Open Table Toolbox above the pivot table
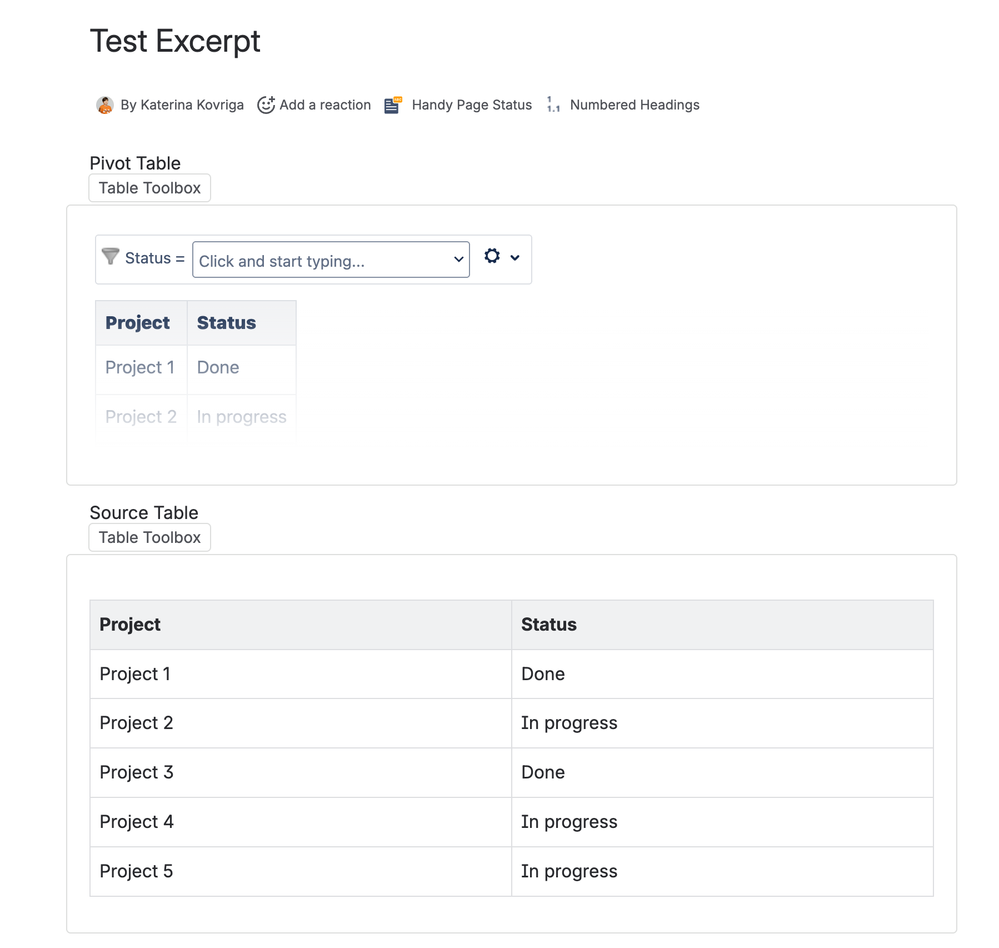Screen dimensions: 999x948 click(150, 188)
